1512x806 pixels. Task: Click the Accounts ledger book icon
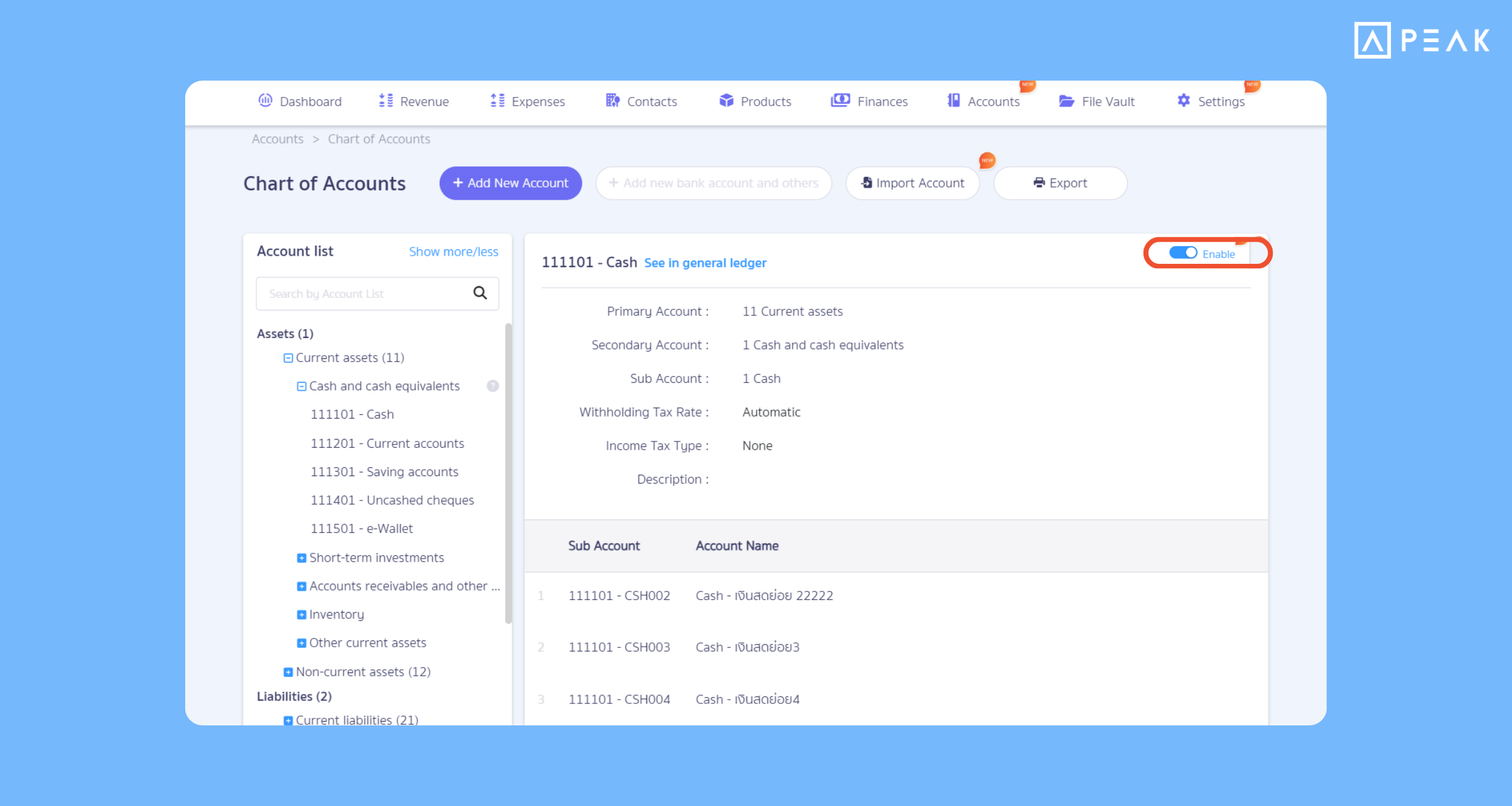(x=954, y=100)
